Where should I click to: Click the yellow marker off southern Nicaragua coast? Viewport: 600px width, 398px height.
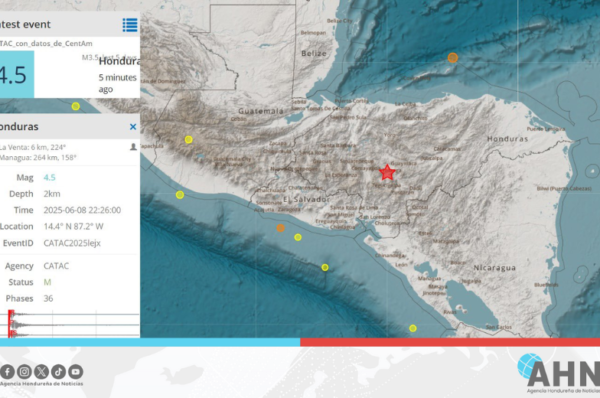click(412, 328)
